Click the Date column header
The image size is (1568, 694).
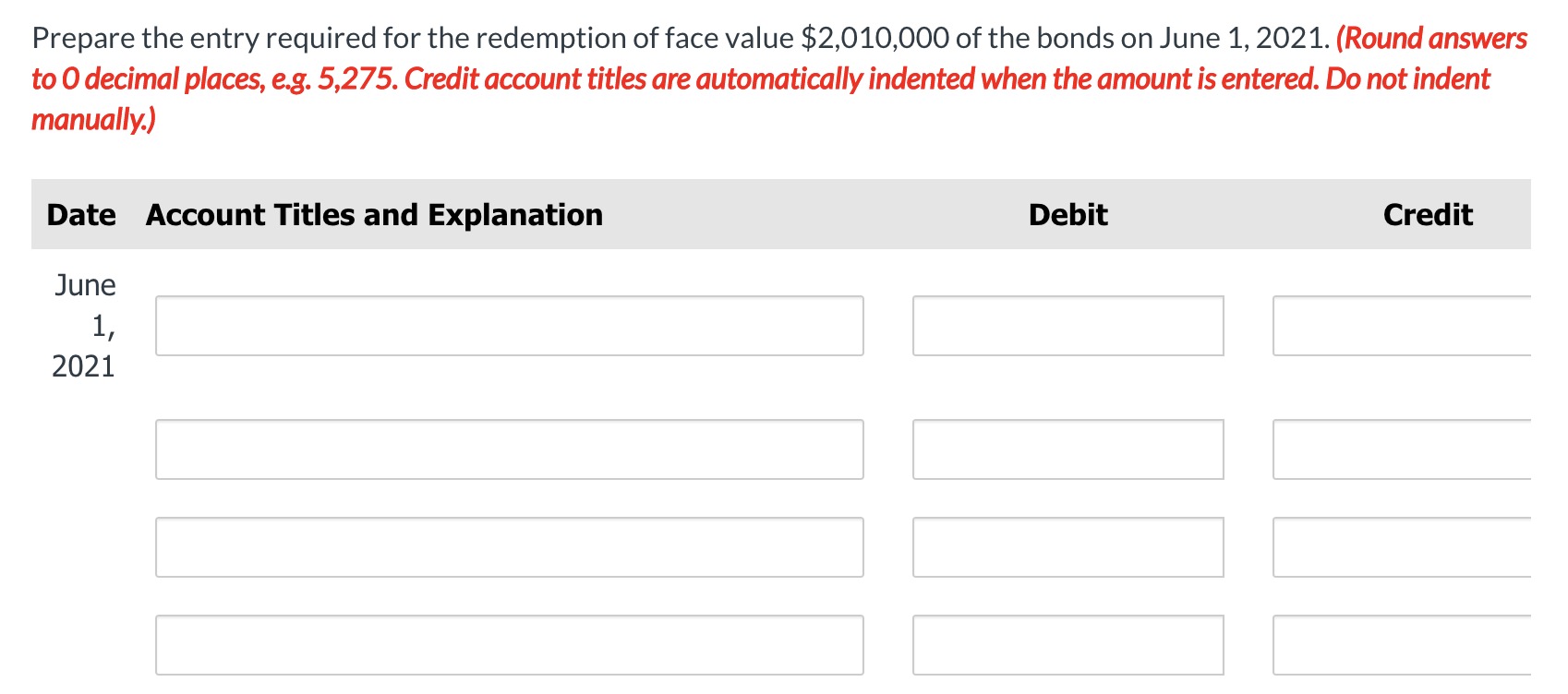81,214
